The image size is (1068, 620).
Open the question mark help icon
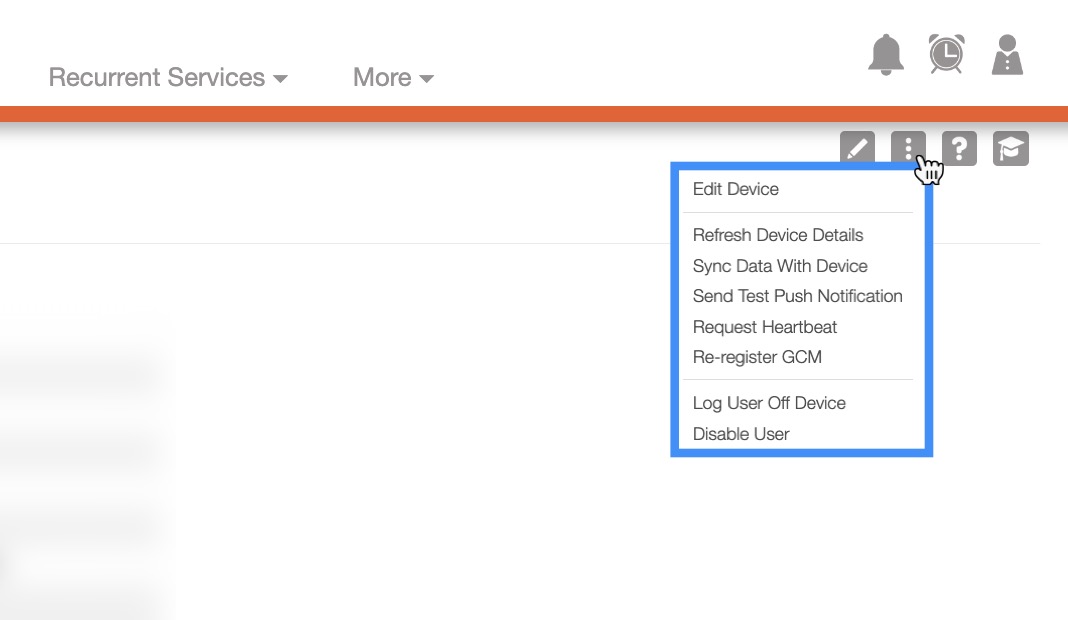(960, 149)
